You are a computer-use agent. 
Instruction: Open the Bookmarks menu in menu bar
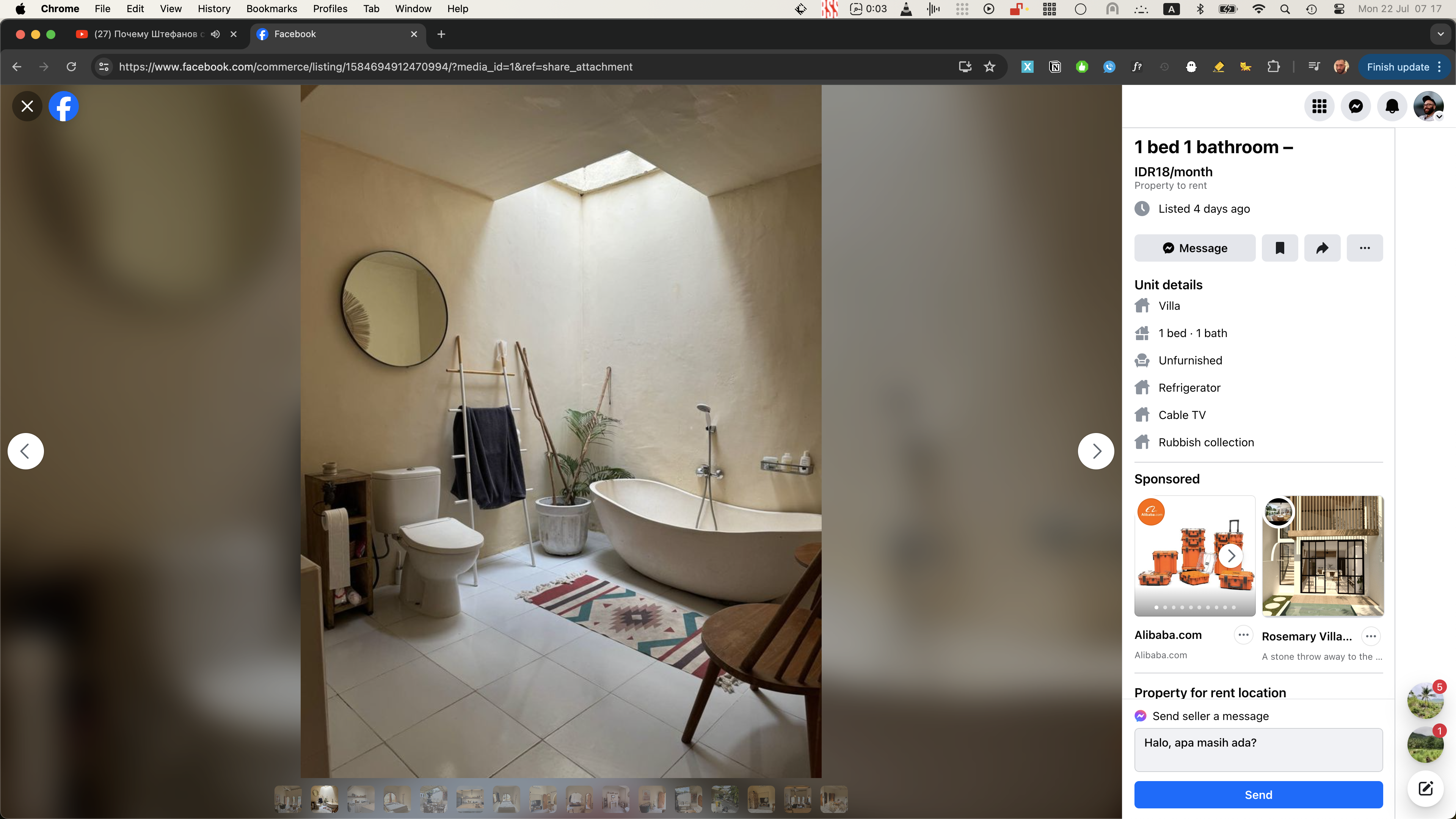click(x=271, y=8)
